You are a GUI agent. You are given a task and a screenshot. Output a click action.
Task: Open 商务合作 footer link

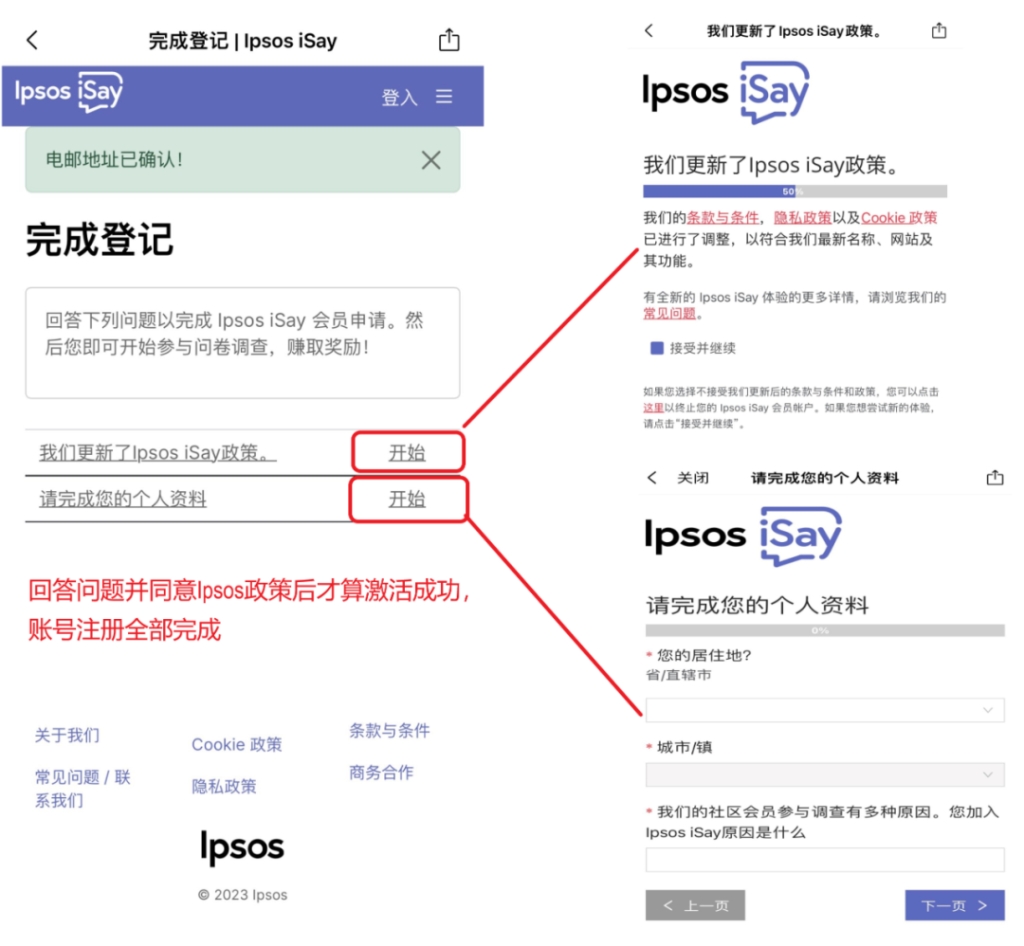[x=381, y=772]
